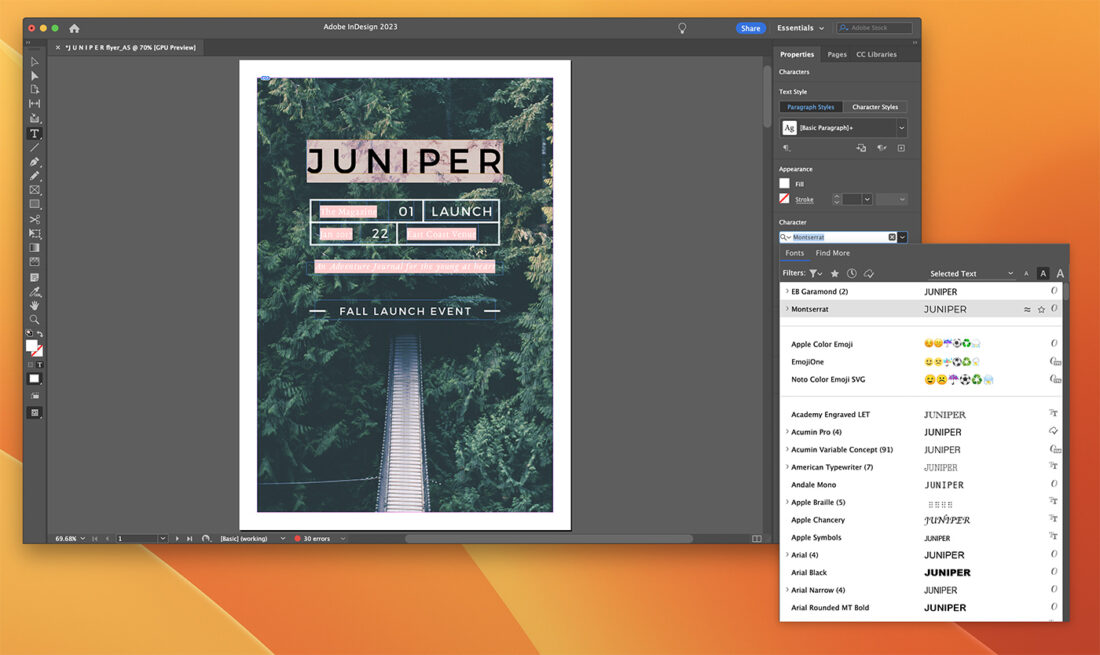This screenshot has height=655, width=1100.
Task: Activate the Hand tool
Action: pos(33,307)
